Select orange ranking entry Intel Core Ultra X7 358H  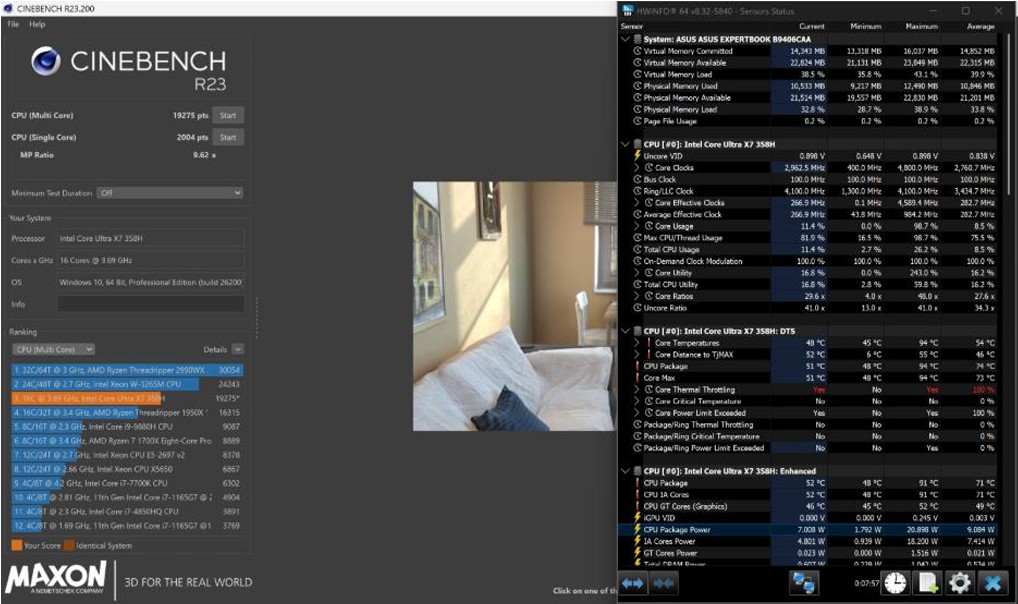[127, 398]
